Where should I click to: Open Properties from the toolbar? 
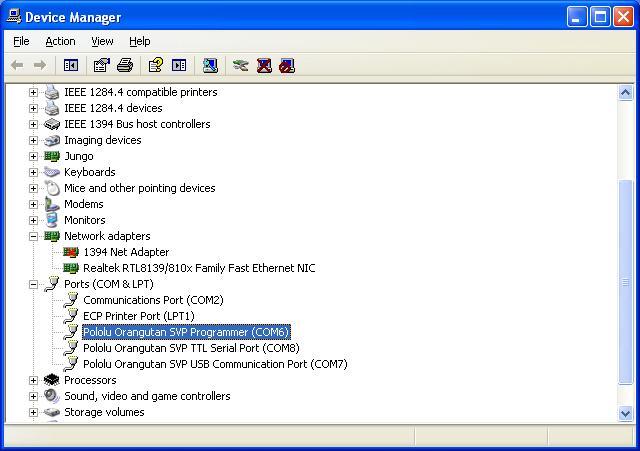pyautogui.click(x=101, y=65)
